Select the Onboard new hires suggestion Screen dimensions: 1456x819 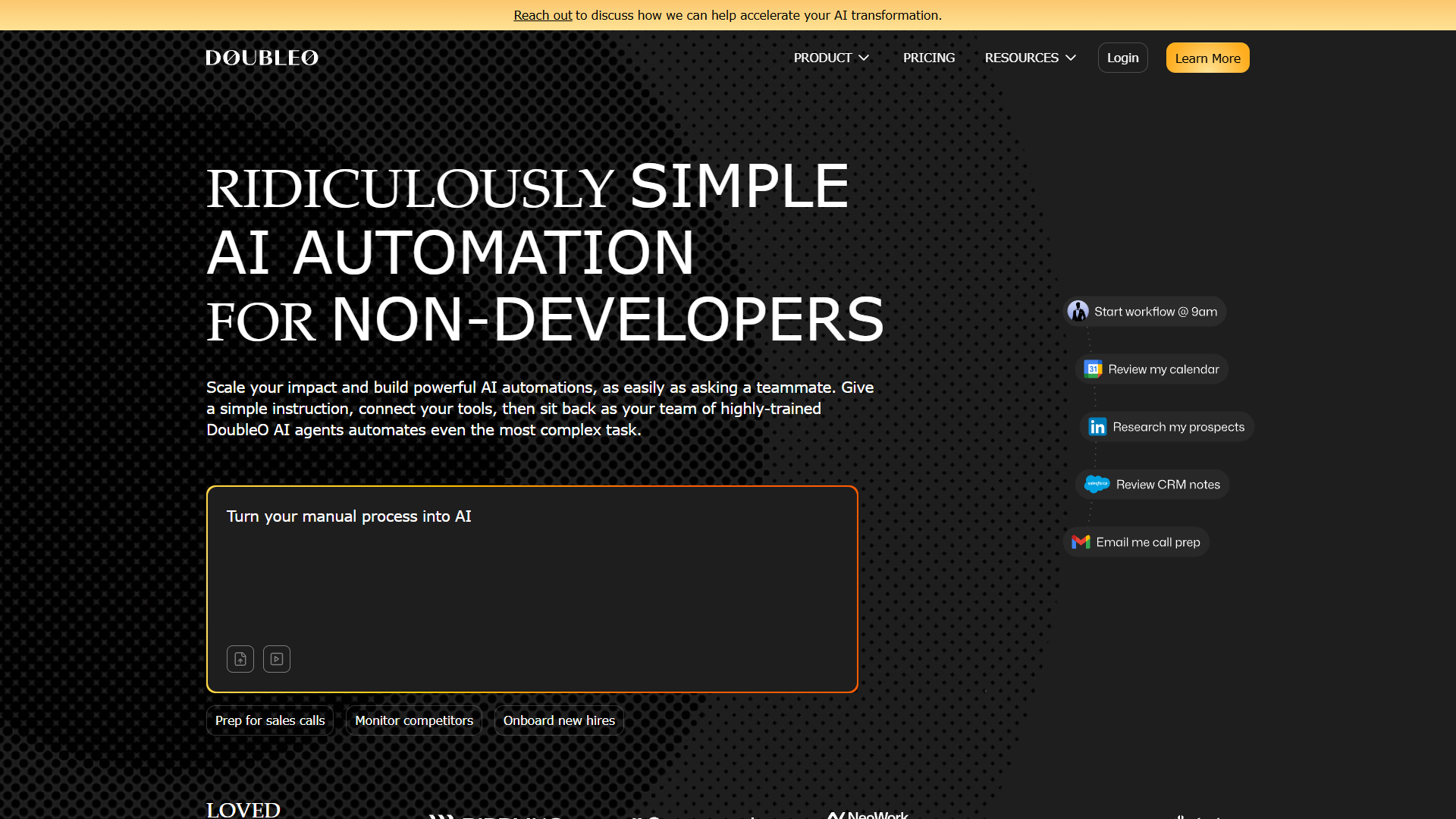tap(560, 720)
